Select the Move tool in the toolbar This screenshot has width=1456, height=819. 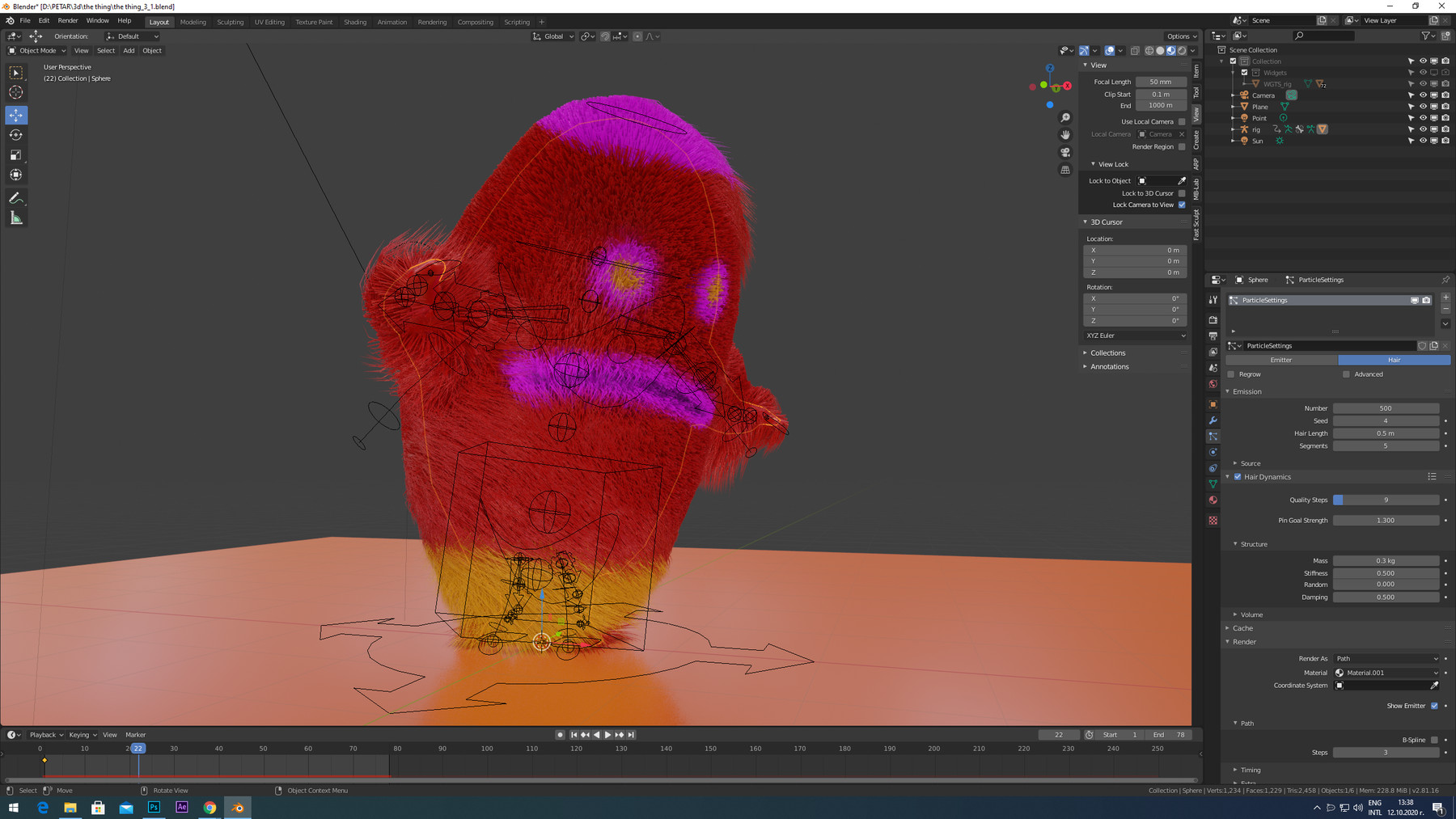click(16, 115)
